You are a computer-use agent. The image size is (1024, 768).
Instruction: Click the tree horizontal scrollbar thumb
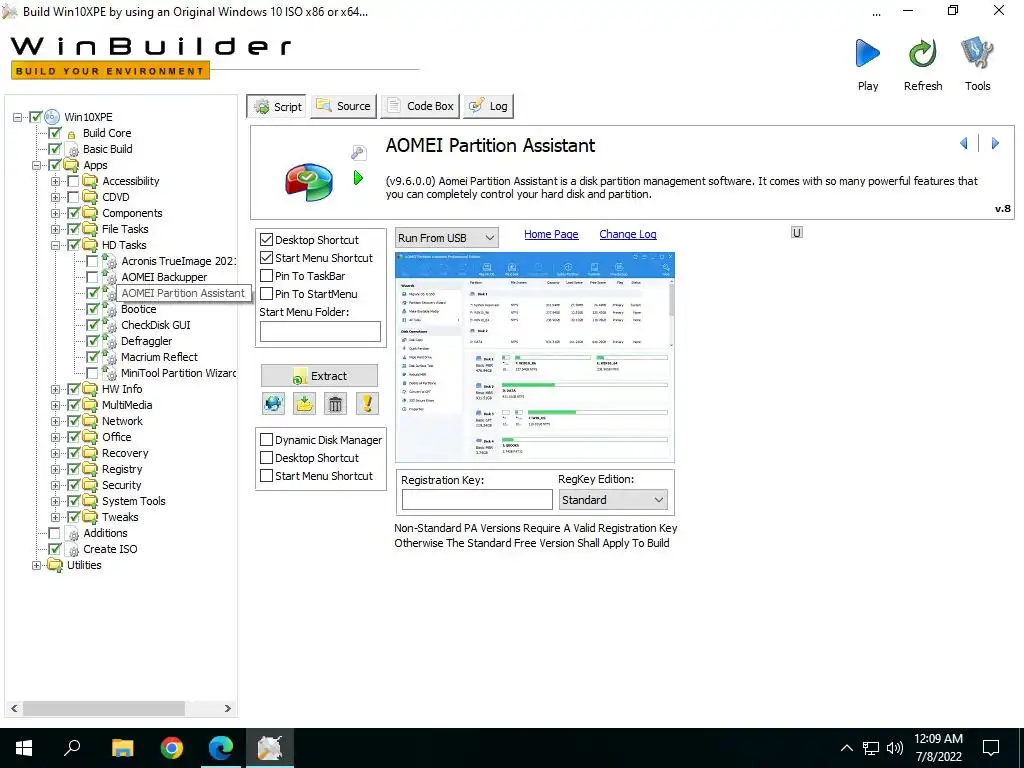point(103,708)
